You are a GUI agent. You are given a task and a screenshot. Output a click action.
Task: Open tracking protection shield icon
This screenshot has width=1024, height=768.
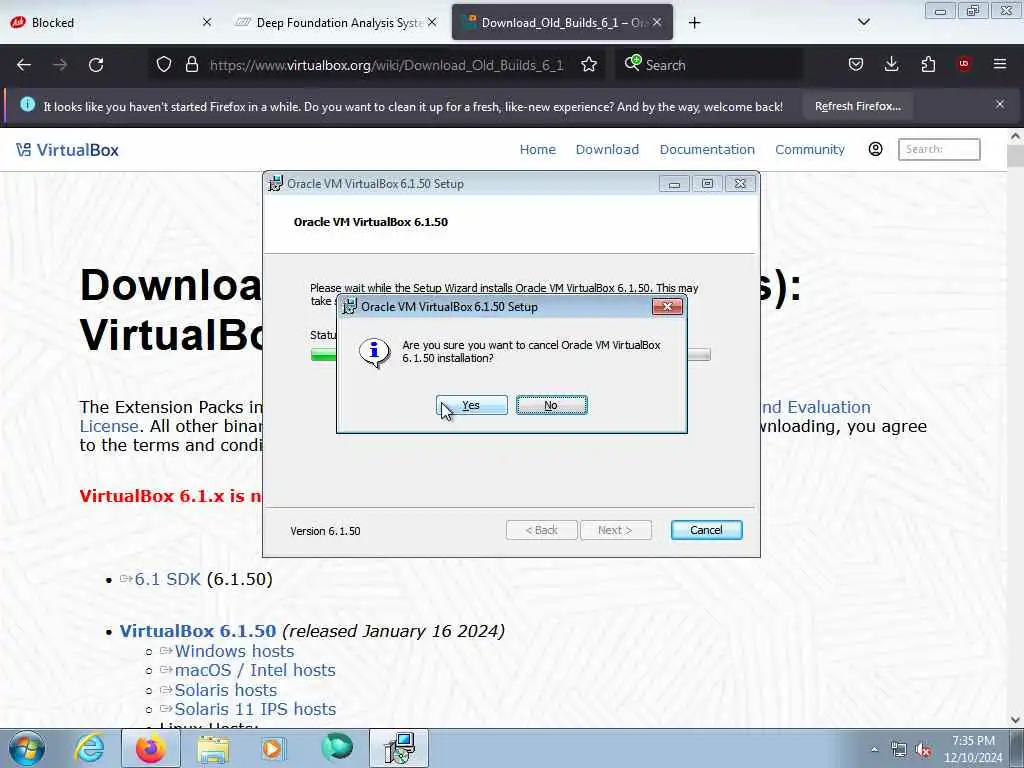(x=164, y=65)
